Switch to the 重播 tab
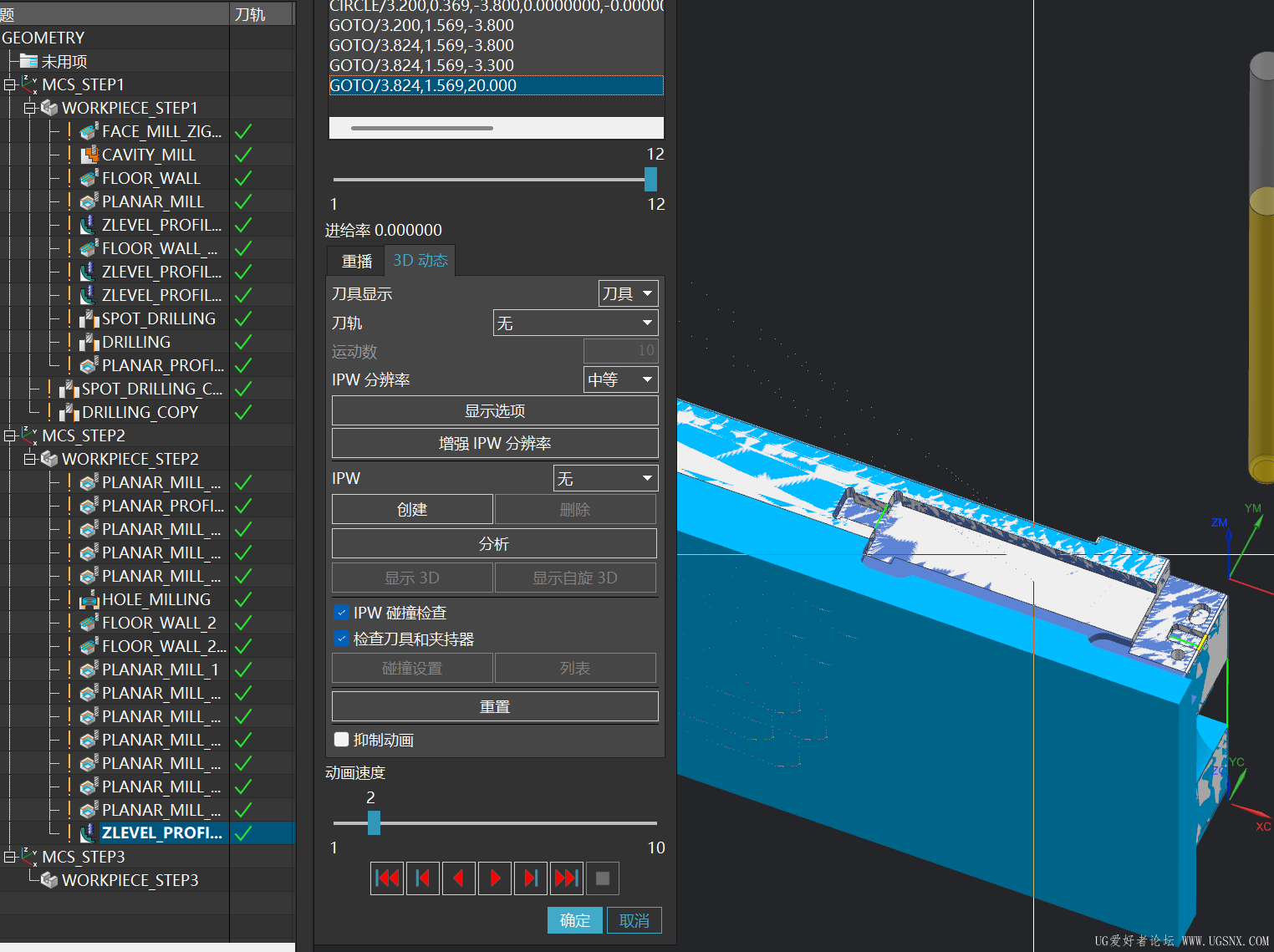Viewport: 1274px width, 952px height. click(357, 262)
